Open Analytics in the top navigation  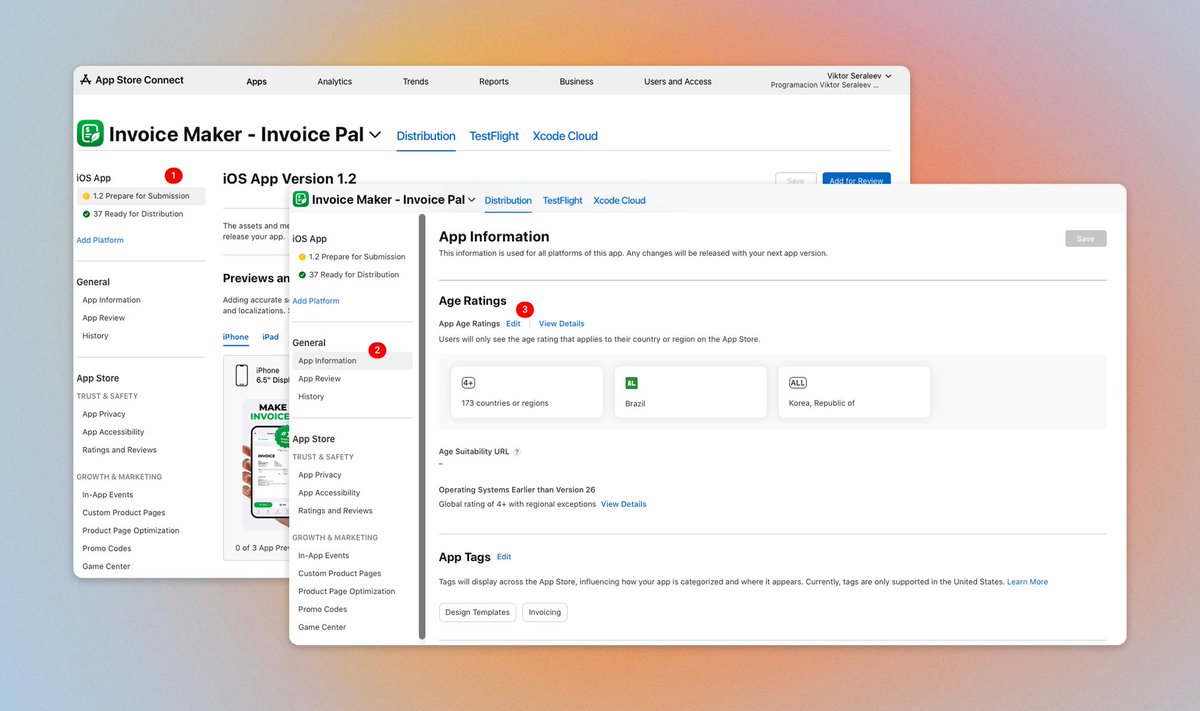pyautogui.click(x=335, y=82)
